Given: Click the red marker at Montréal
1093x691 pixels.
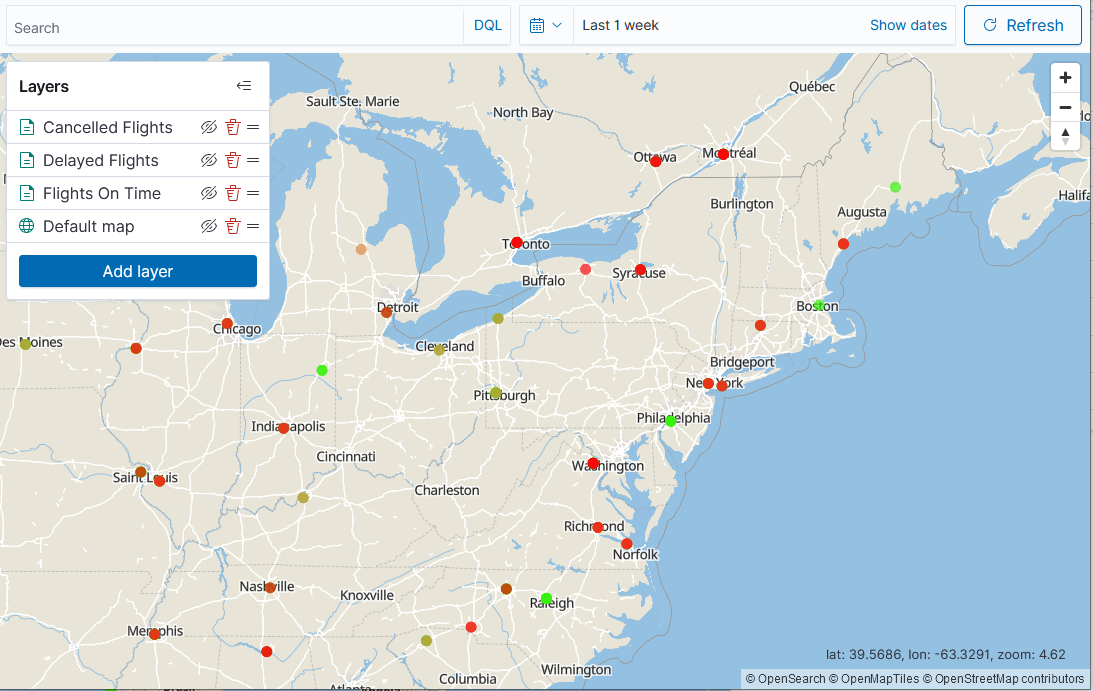Looking at the screenshot, I should coord(724,154).
